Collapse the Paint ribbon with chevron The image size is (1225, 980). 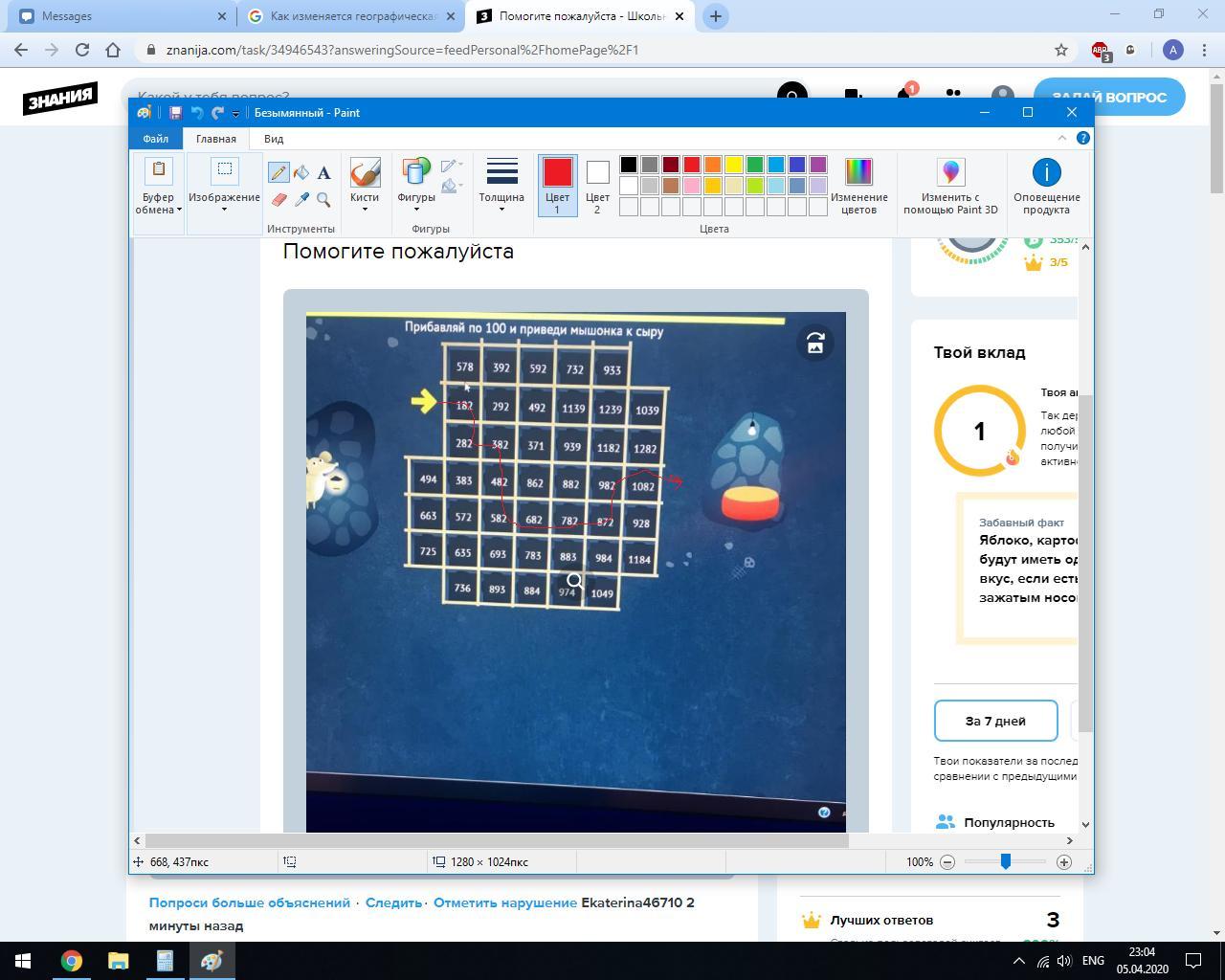(x=1062, y=138)
